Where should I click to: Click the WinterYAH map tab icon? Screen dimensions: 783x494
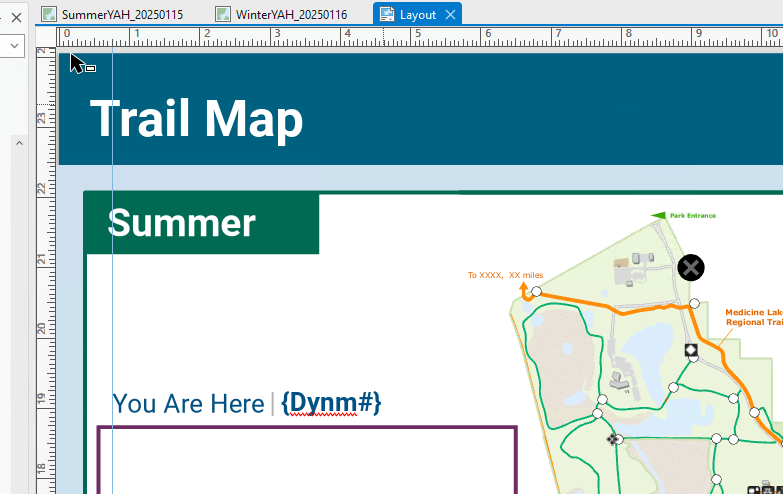(x=223, y=14)
